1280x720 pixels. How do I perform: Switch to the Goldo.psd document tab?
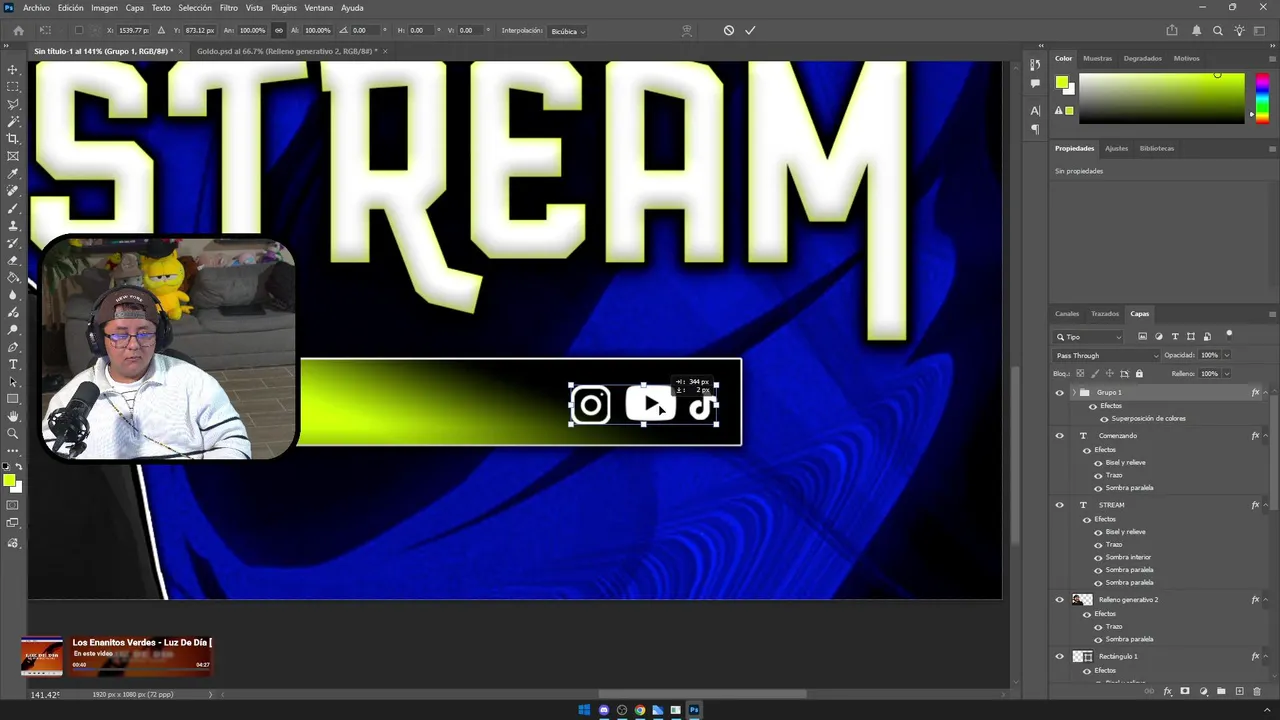(286, 51)
